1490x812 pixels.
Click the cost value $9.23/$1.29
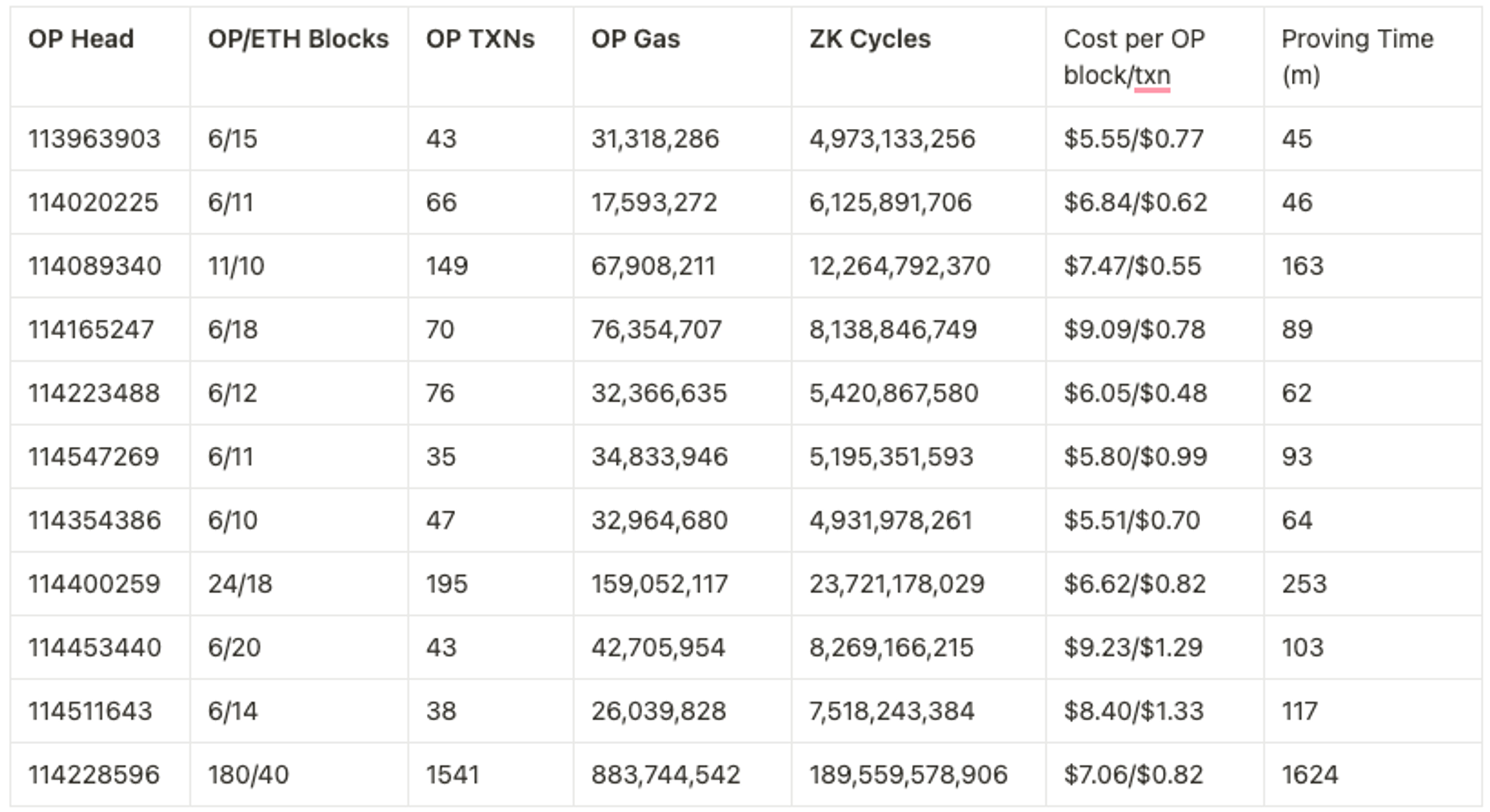[x=1133, y=647]
